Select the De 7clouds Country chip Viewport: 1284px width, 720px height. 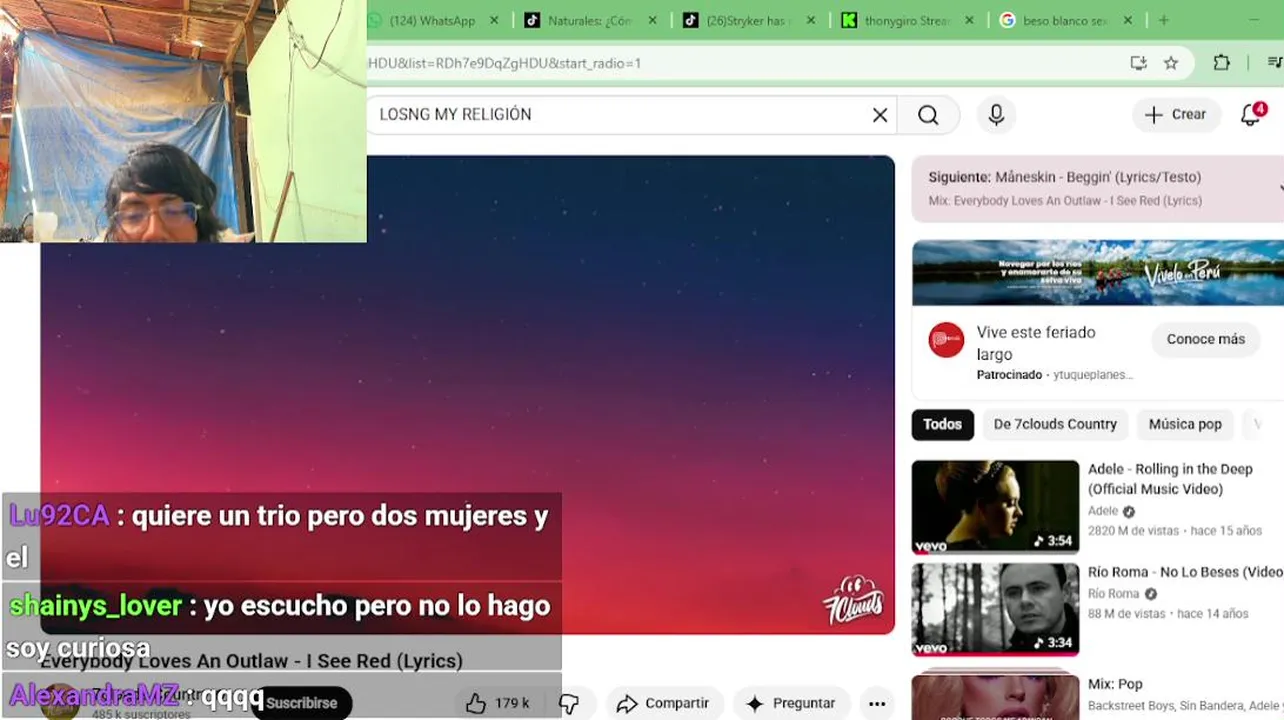1055,424
